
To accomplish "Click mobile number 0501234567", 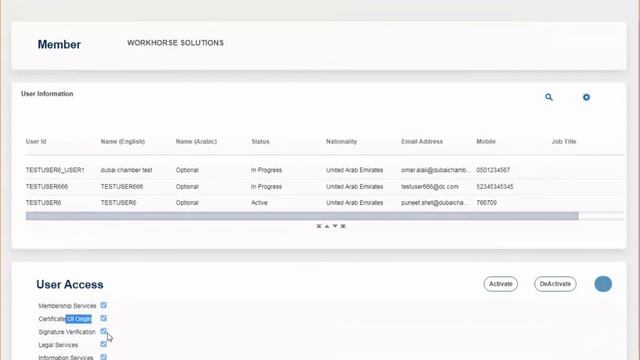I will [x=493, y=170].
